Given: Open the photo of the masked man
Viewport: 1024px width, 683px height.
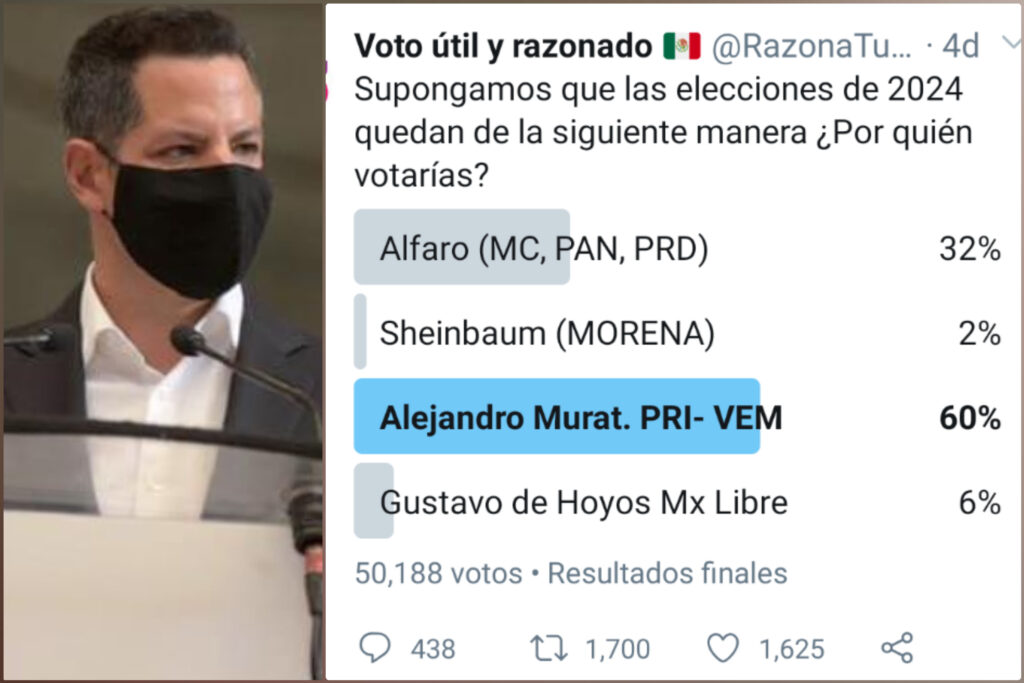Looking at the screenshot, I should [x=163, y=342].
